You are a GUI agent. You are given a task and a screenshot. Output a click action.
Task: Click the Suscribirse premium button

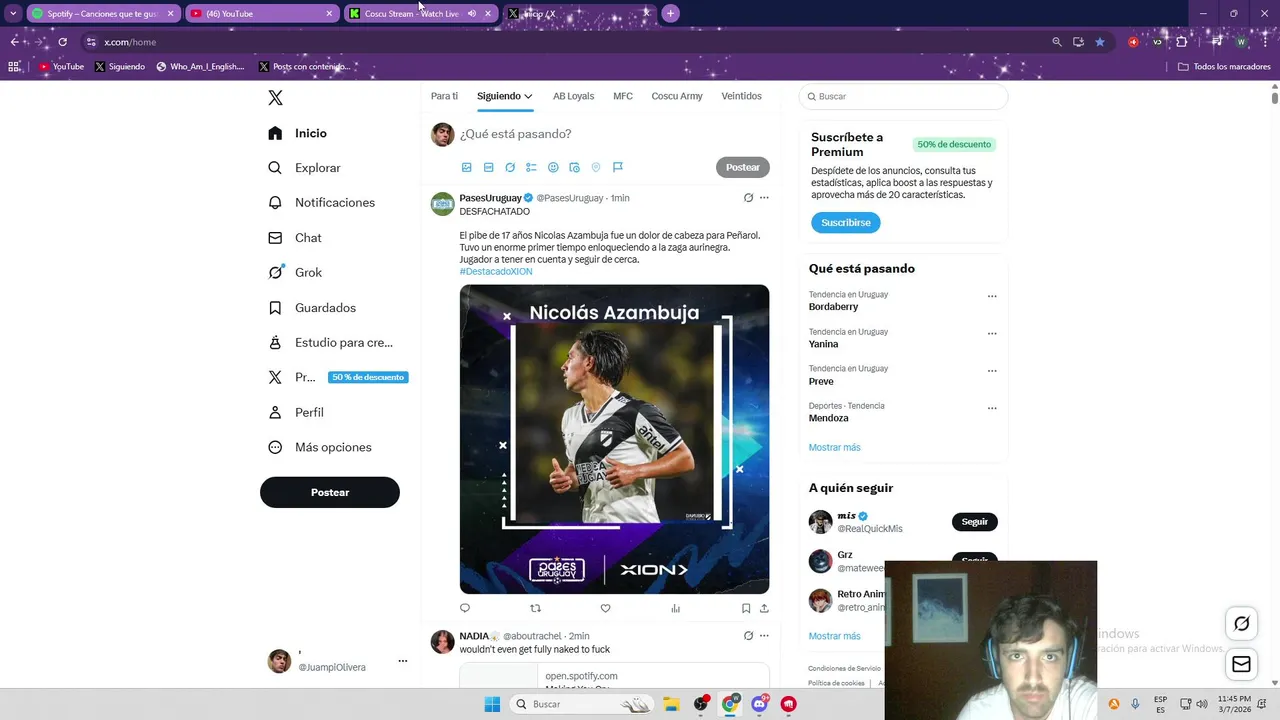846,222
